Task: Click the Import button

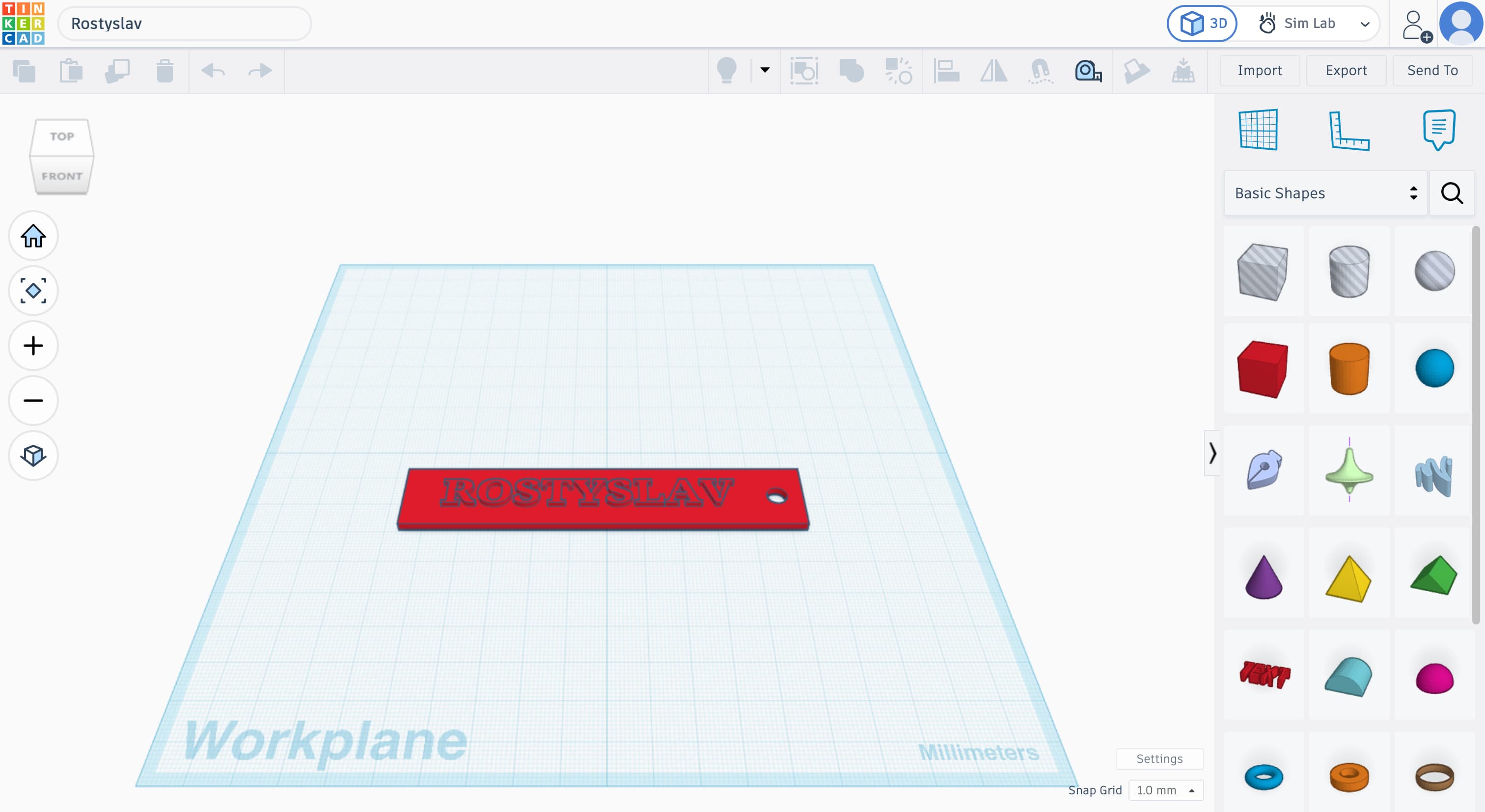Action: (x=1260, y=70)
